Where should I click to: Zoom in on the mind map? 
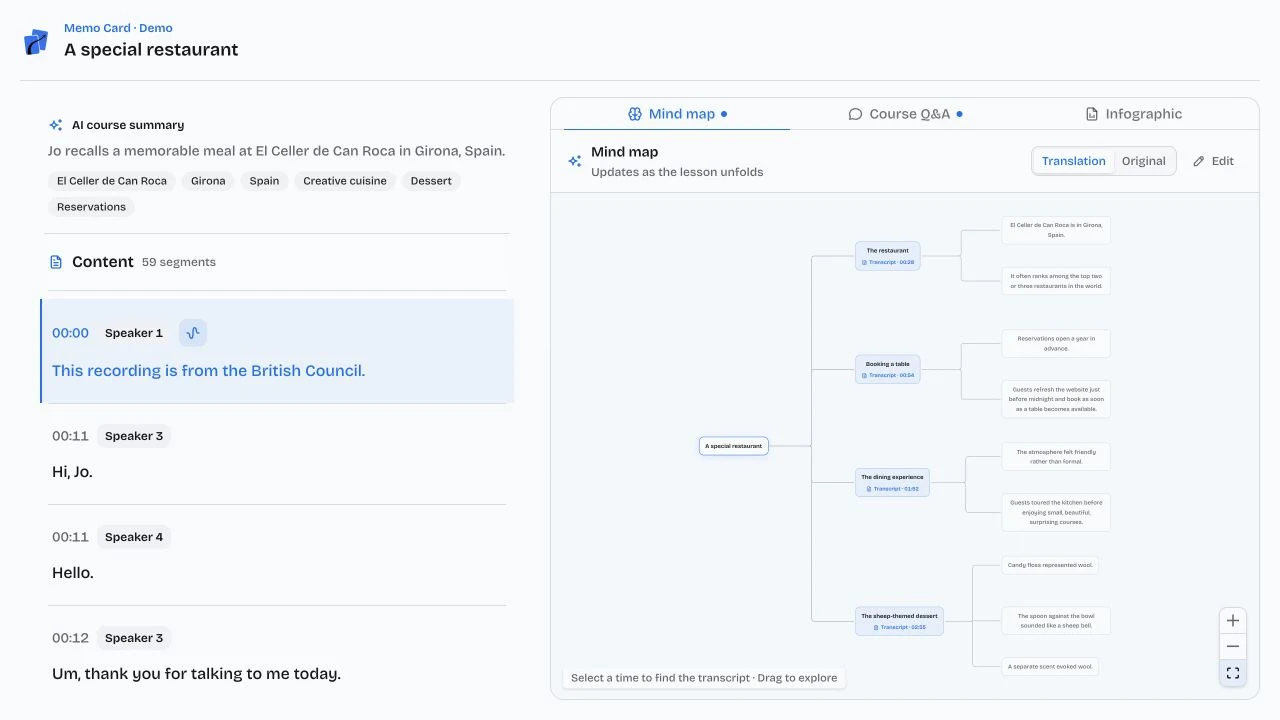click(x=1233, y=620)
